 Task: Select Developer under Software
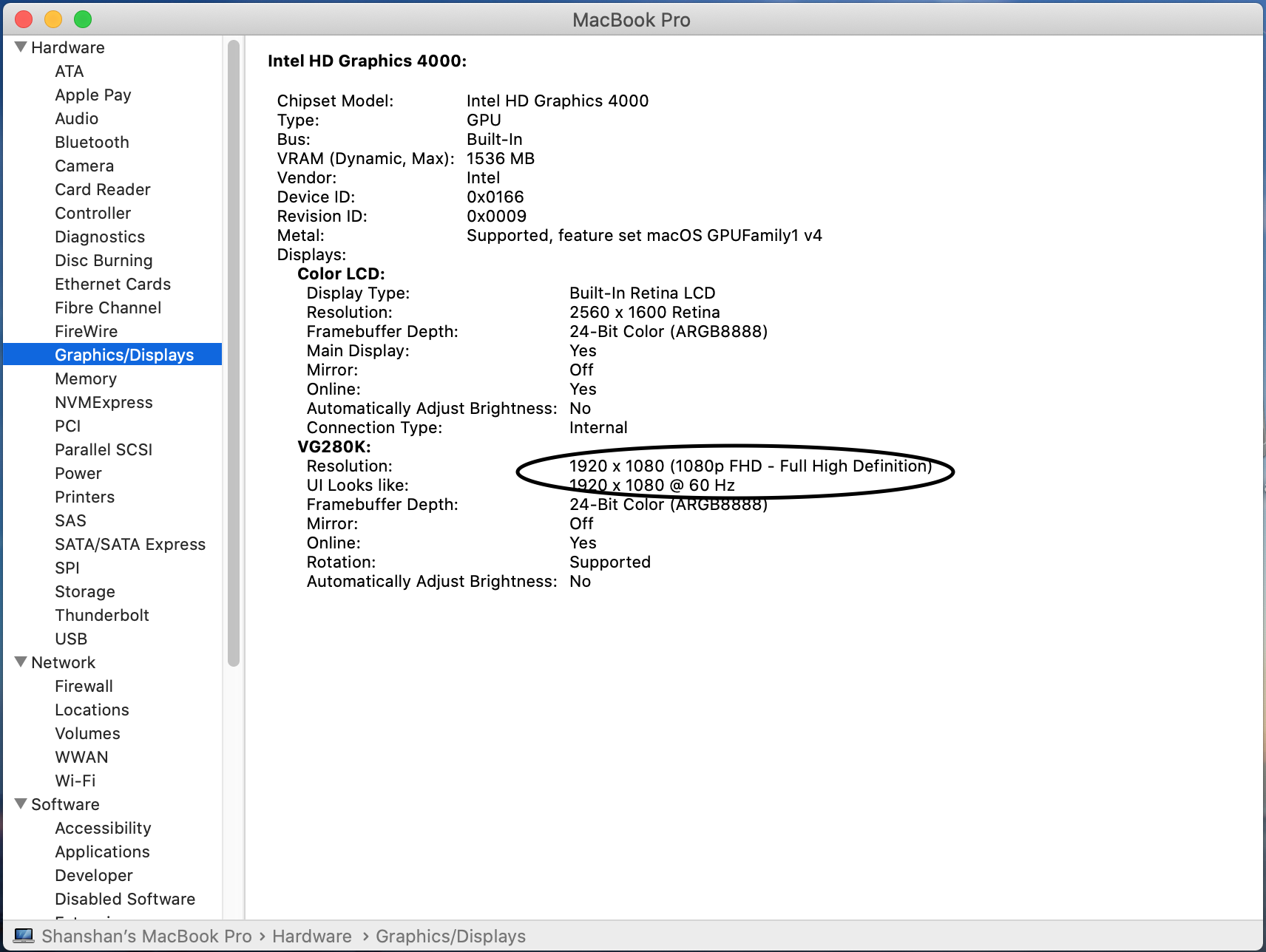94,875
